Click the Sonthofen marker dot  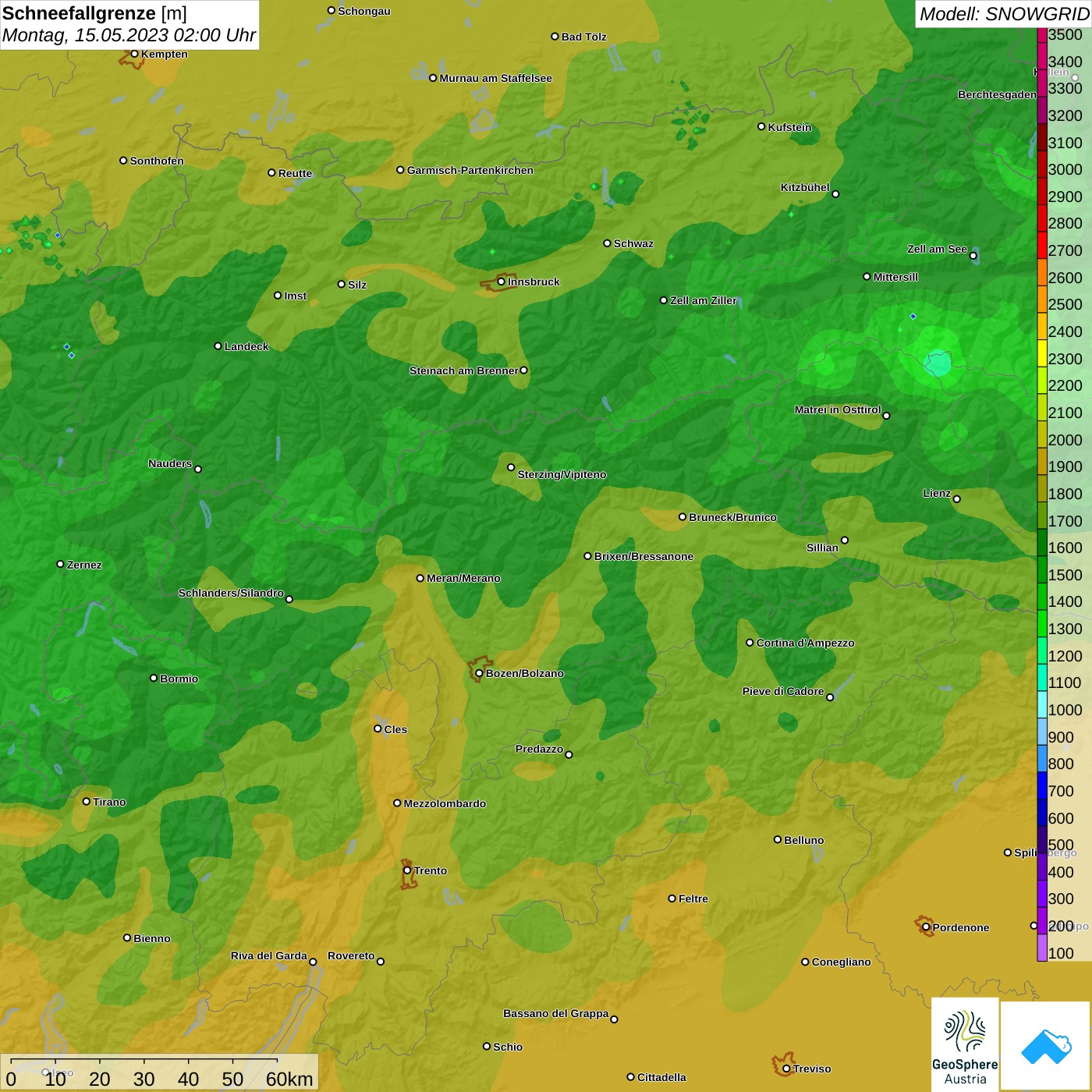[x=123, y=160]
